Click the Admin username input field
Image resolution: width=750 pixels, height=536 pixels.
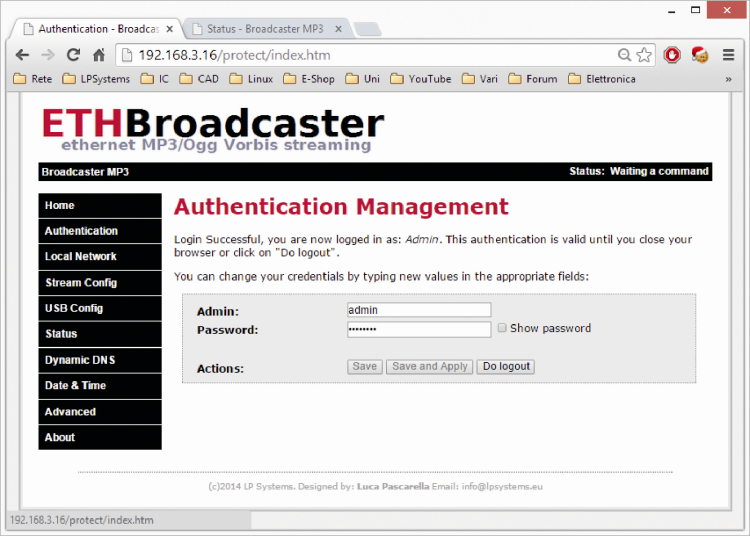418,311
